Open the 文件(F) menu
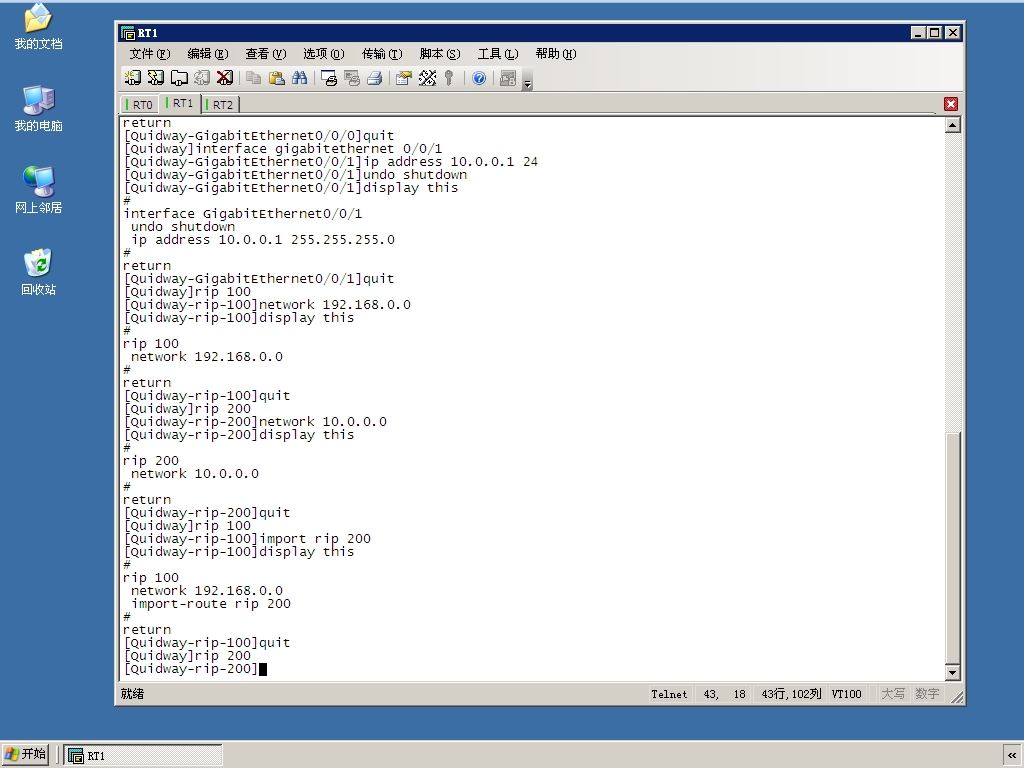Image resolution: width=1024 pixels, height=768 pixels. [x=150, y=54]
